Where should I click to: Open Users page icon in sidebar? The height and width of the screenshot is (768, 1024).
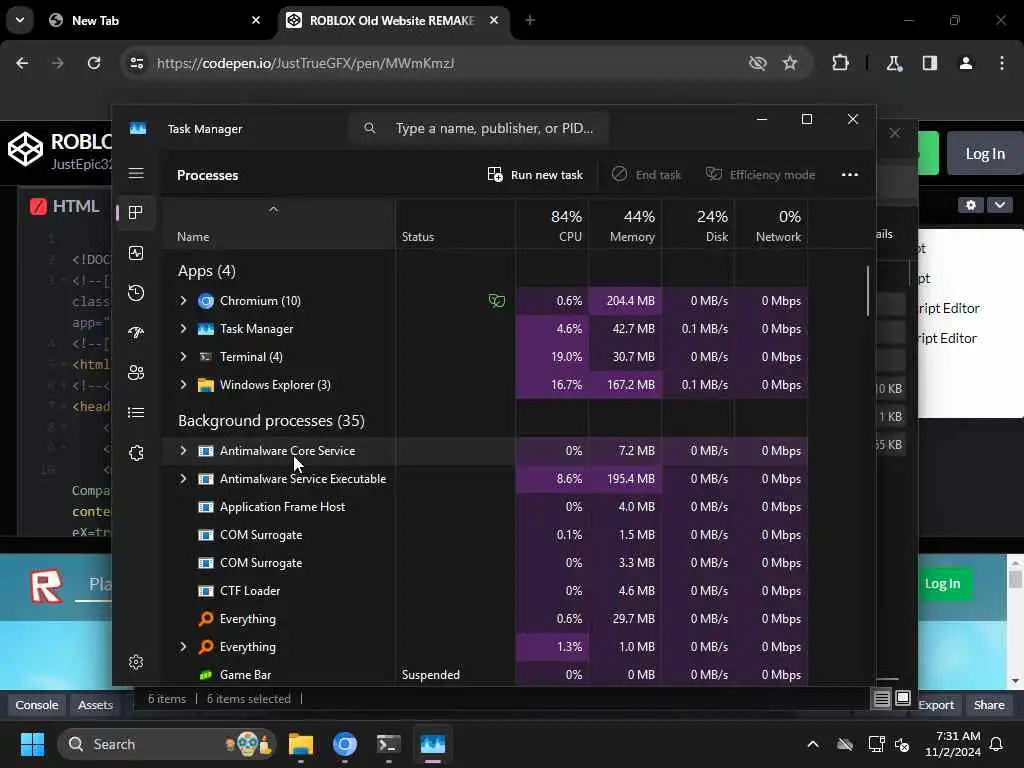coord(136,373)
